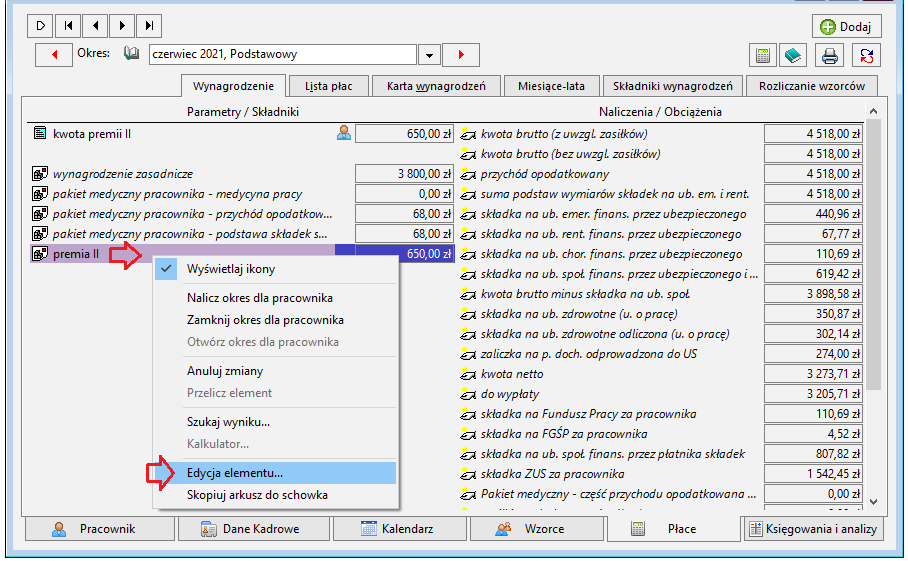Select row kwota brutto (bez uwzgl. zasiłków)

[x=661, y=154]
